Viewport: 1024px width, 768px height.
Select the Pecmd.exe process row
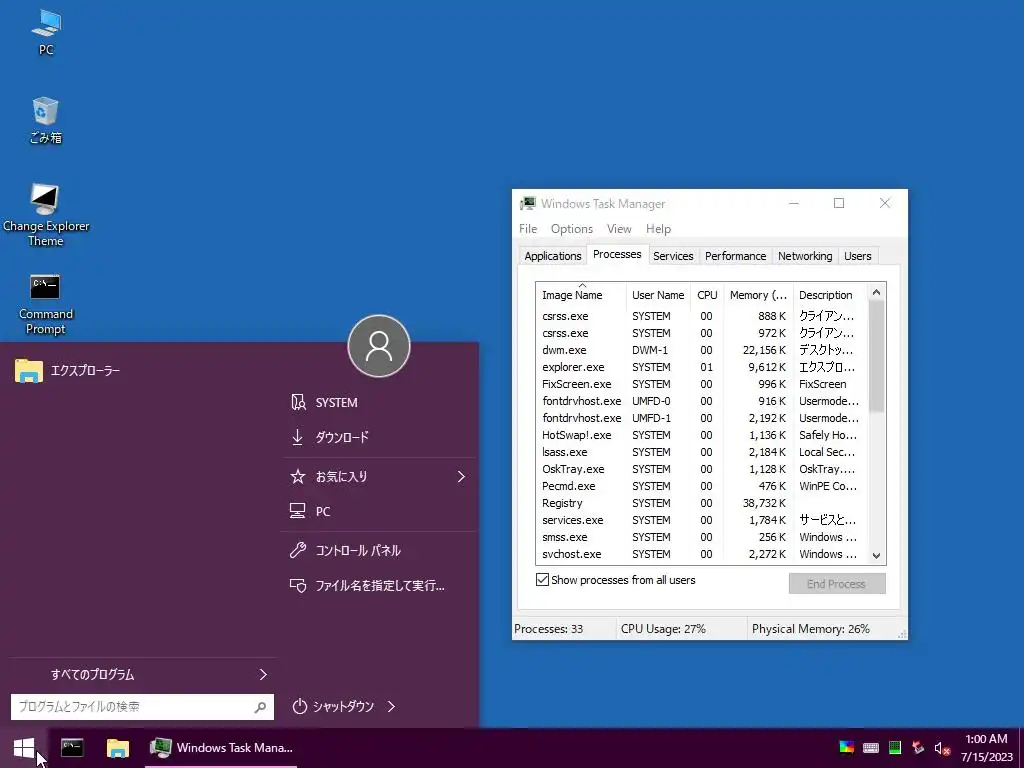[702, 486]
